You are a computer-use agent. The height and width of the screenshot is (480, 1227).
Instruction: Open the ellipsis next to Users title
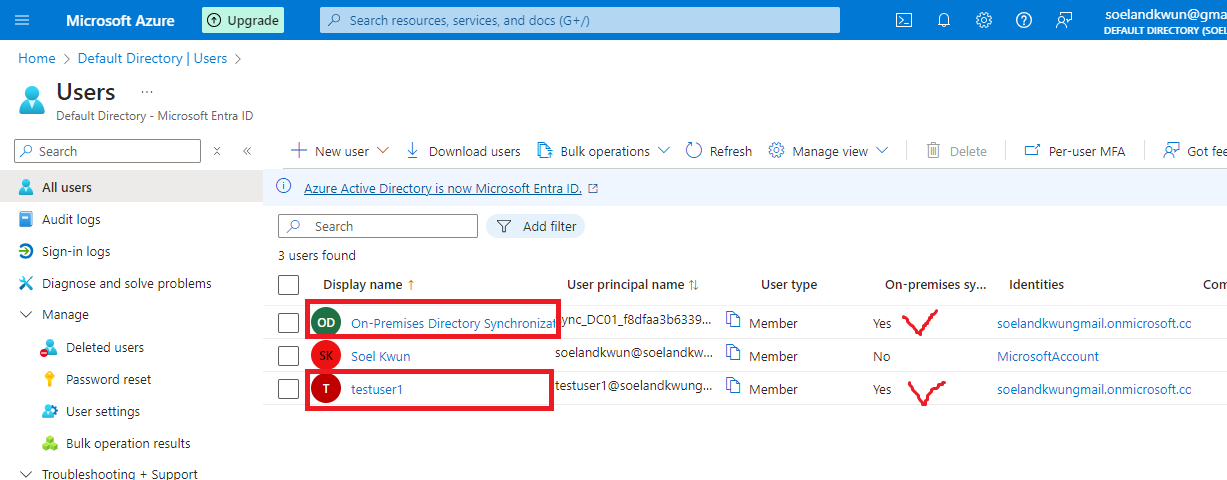pos(147,91)
